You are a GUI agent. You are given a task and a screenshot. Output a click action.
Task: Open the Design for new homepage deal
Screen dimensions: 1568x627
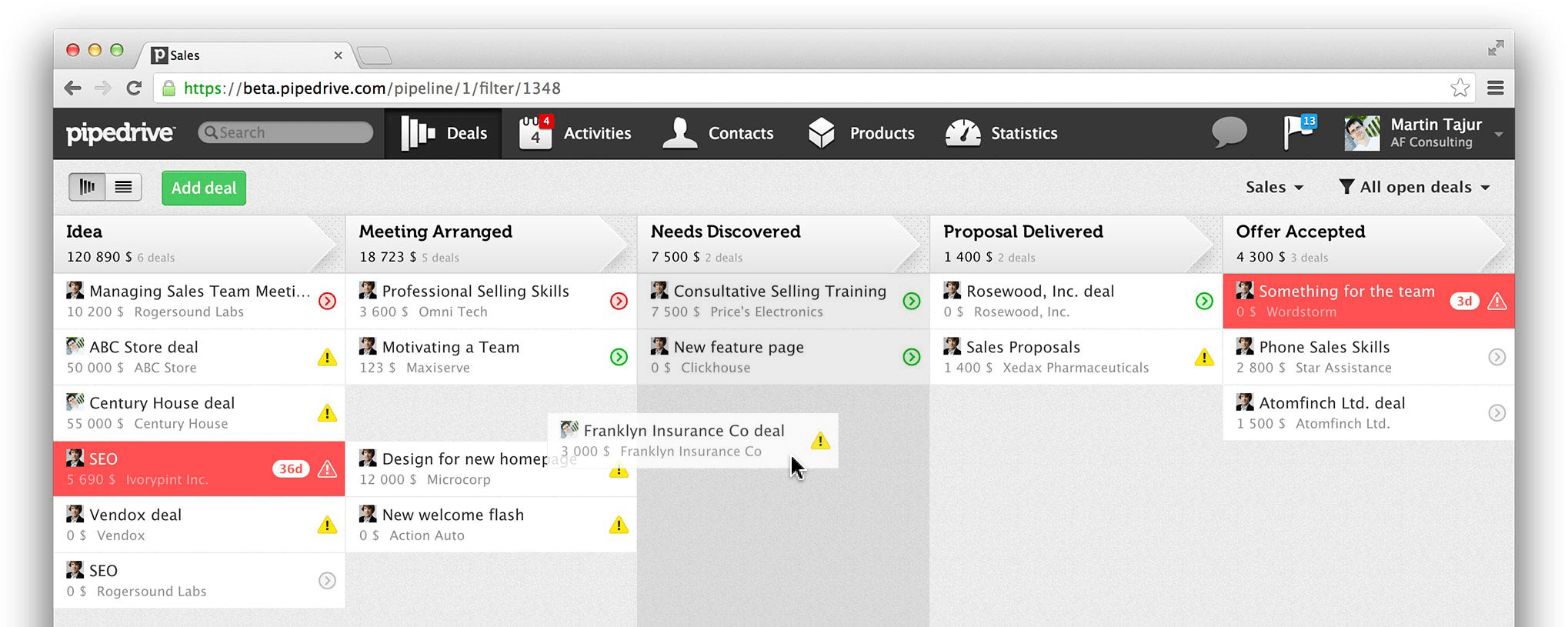491,469
